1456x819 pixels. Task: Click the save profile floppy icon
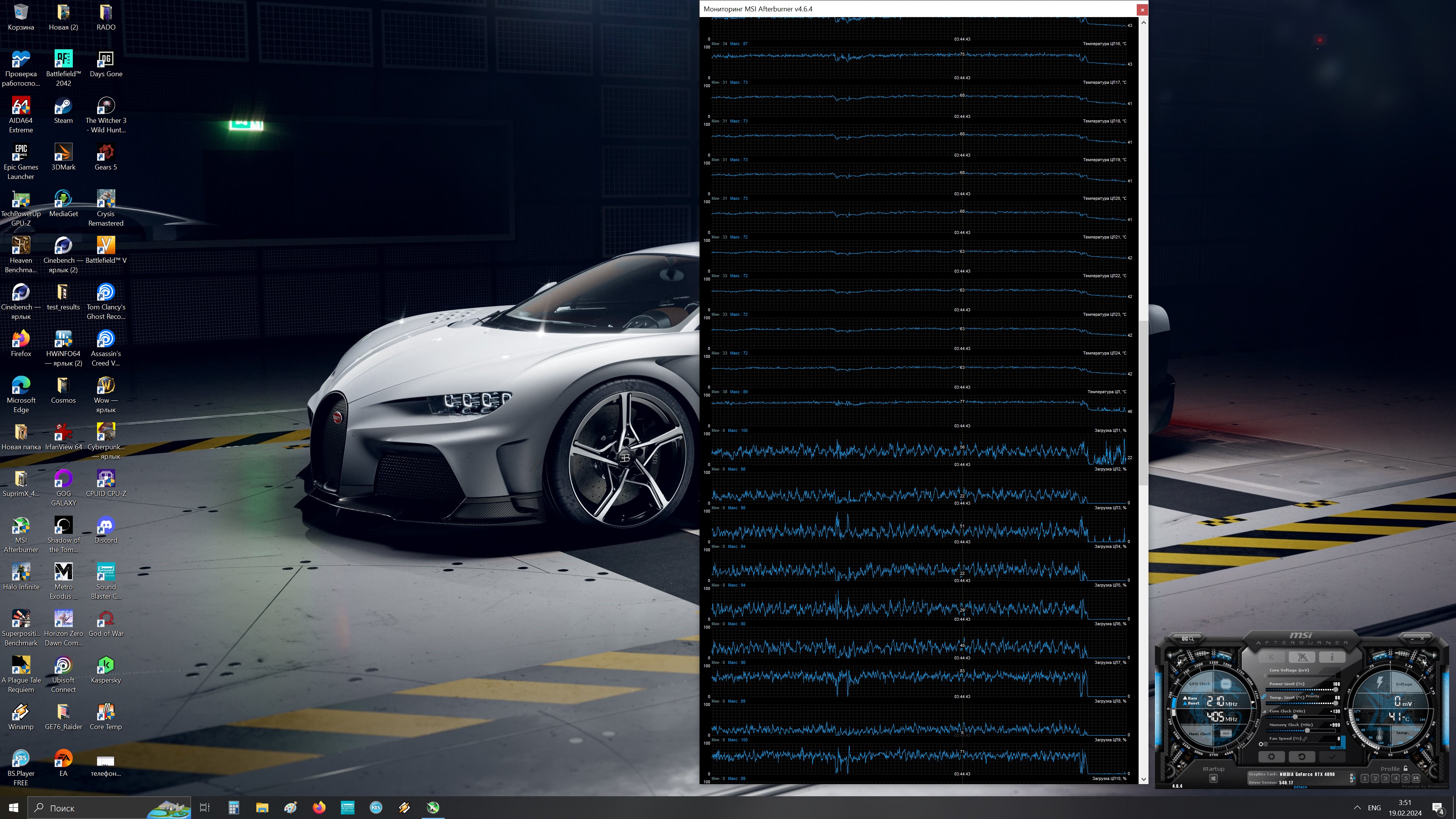pos(1416,778)
